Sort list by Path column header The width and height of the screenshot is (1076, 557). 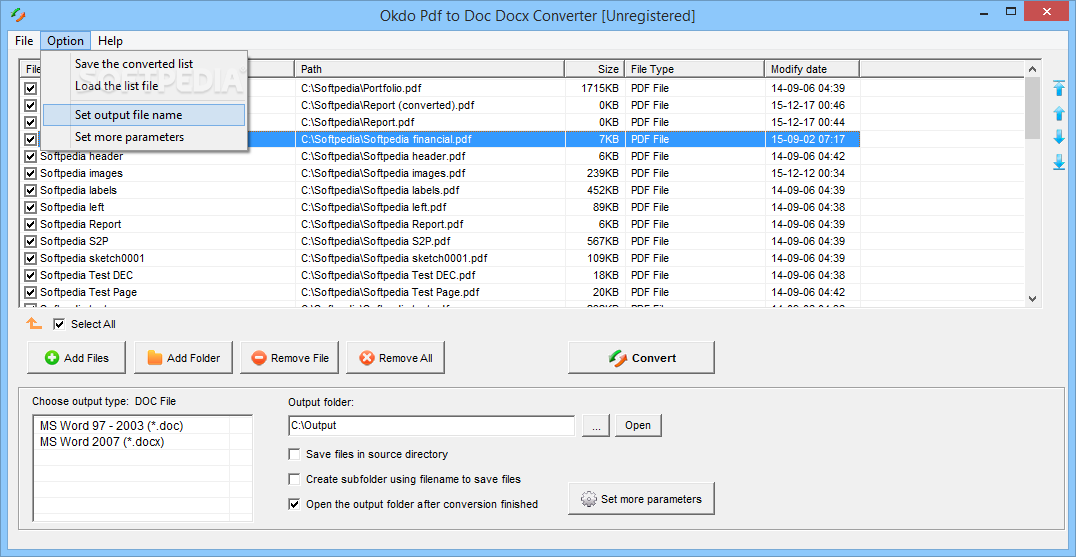tap(430, 69)
